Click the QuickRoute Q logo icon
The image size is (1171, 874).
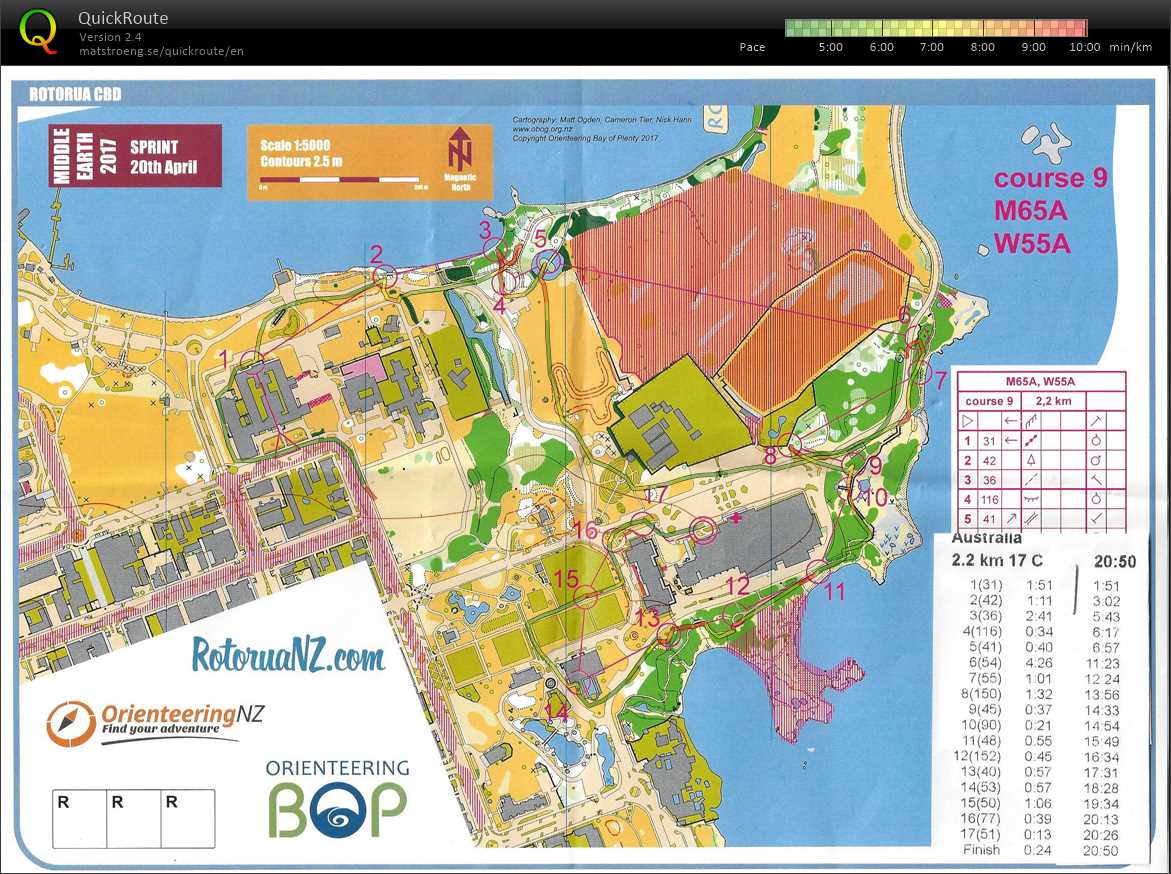point(38,31)
